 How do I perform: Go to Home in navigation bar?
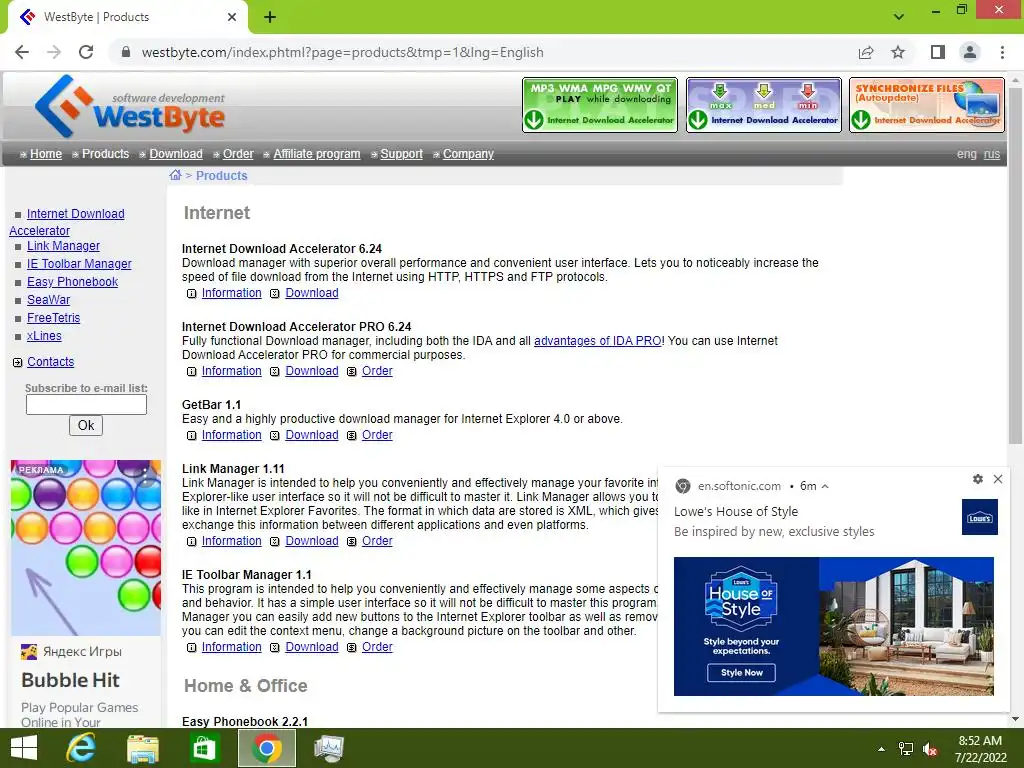click(x=46, y=154)
